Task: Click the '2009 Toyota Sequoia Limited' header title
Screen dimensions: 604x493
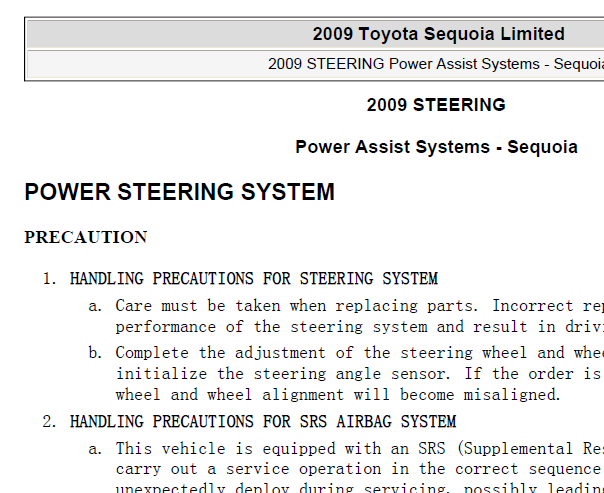Action: coord(438,34)
